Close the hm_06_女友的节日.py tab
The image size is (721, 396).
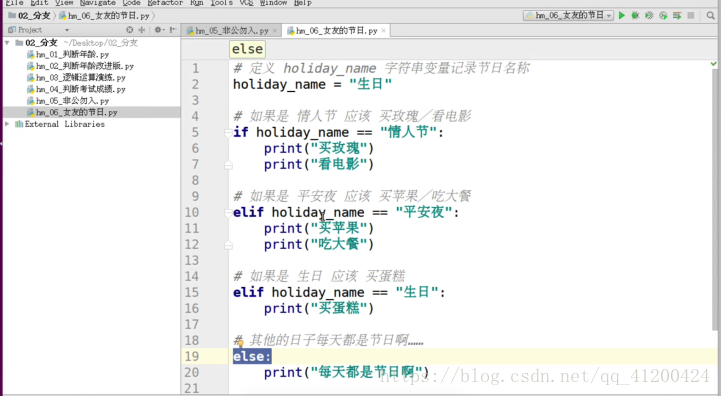[x=383, y=31]
